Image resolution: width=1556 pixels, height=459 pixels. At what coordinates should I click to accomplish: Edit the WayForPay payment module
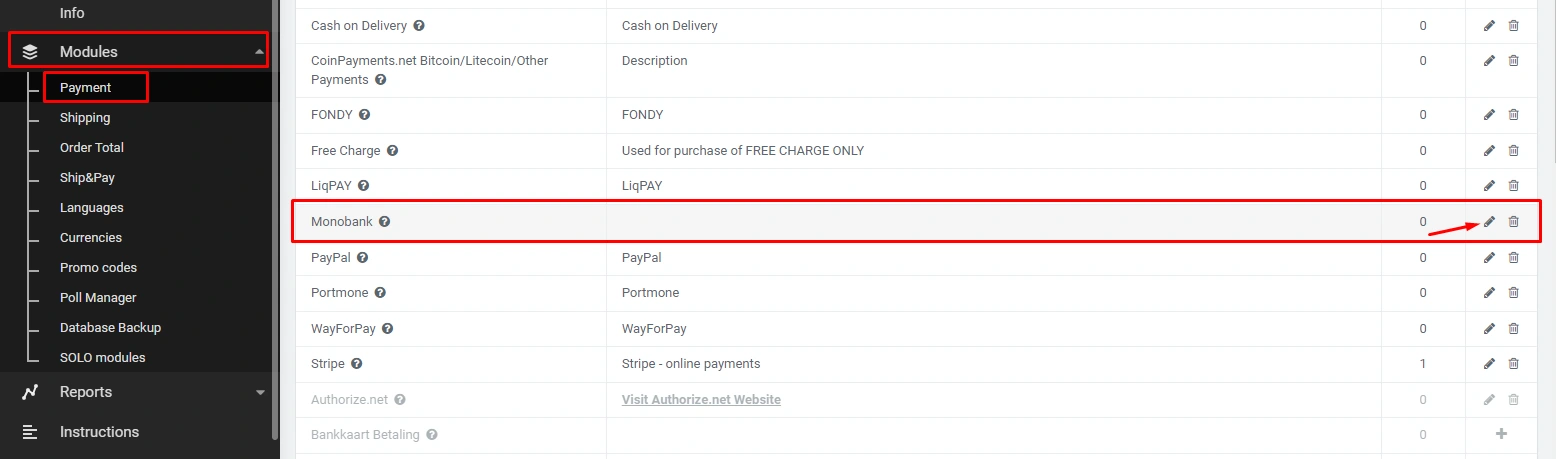pyautogui.click(x=1489, y=328)
